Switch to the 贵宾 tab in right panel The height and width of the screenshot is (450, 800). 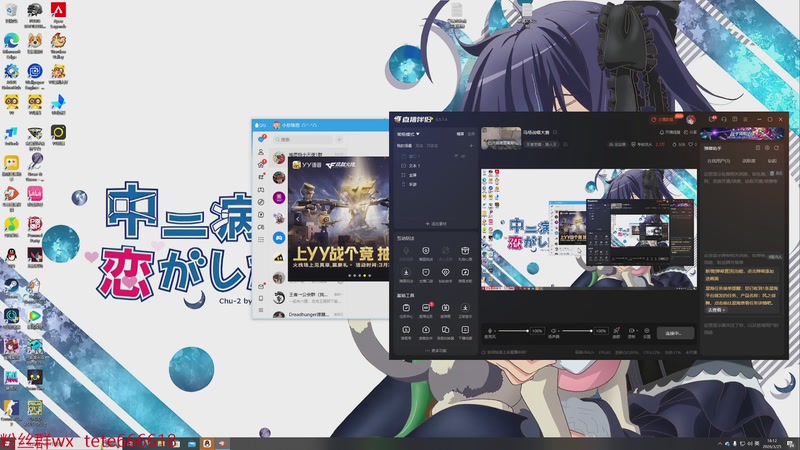click(x=772, y=161)
